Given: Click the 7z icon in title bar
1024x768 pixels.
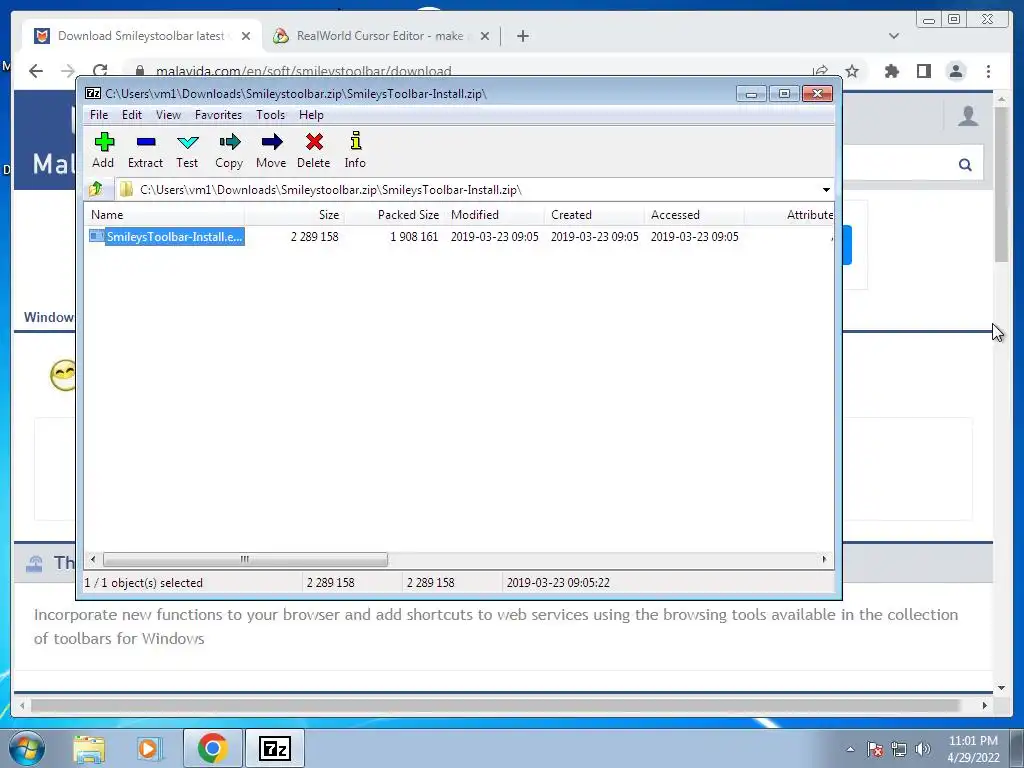Looking at the screenshot, I should point(93,93).
